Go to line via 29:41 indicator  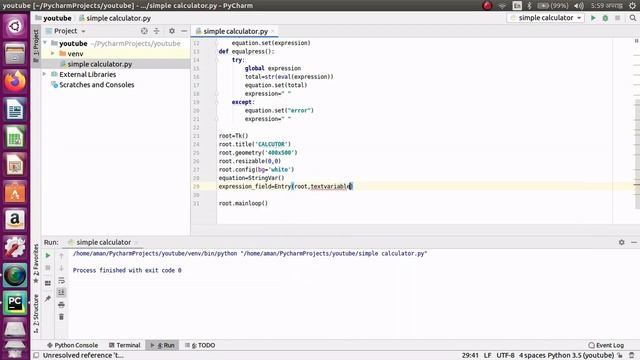click(x=470, y=356)
